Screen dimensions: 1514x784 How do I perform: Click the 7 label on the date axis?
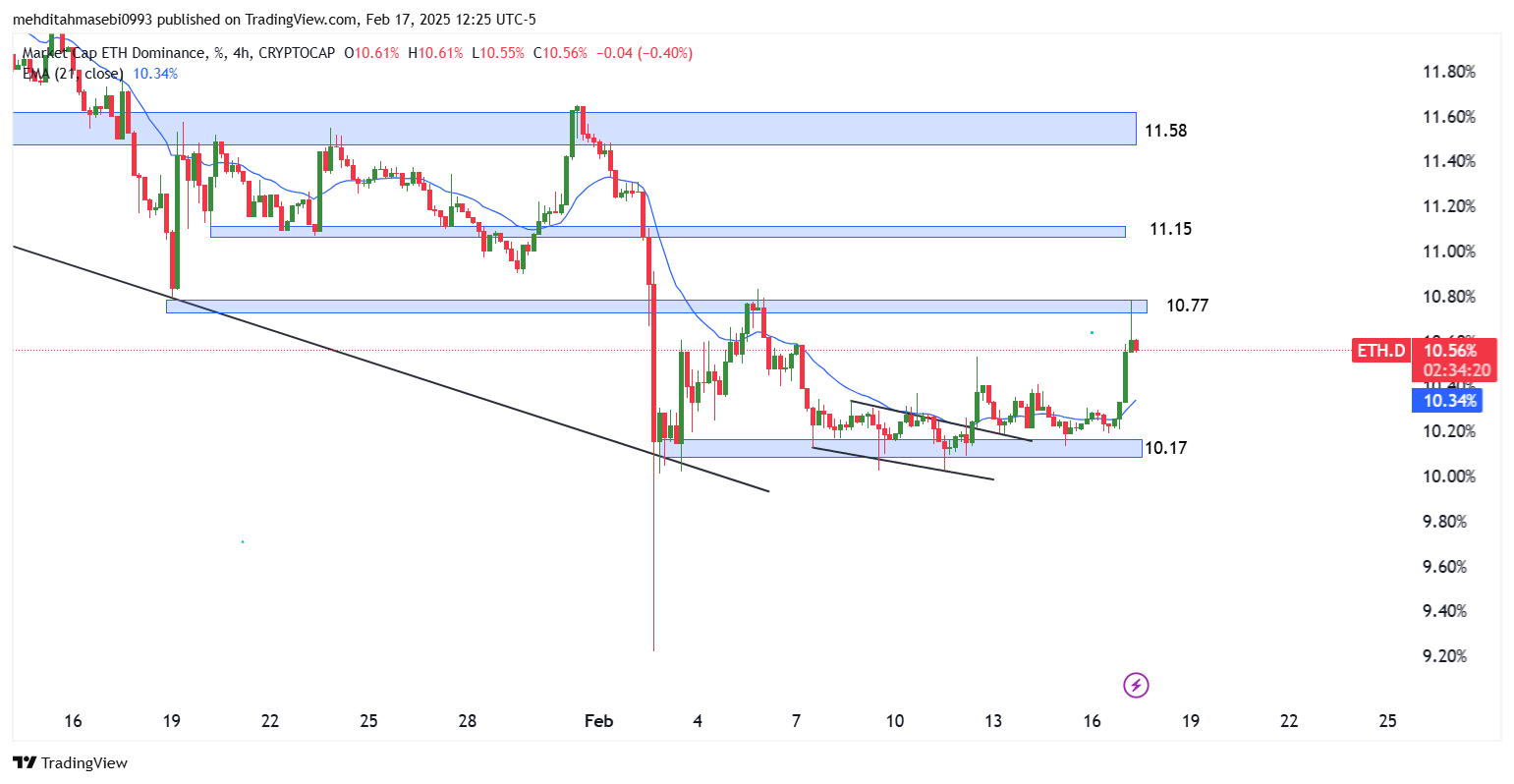tap(796, 721)
